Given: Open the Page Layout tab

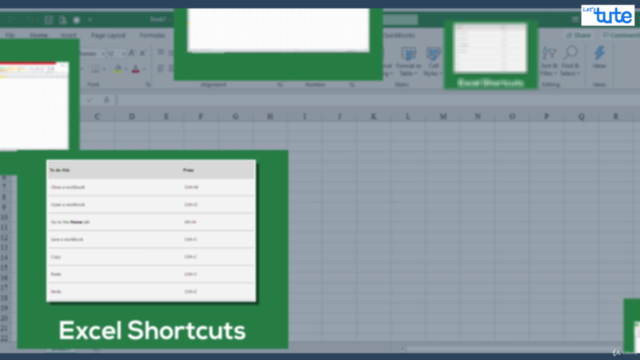Looking at the screenshot, I should pos(108,36).
